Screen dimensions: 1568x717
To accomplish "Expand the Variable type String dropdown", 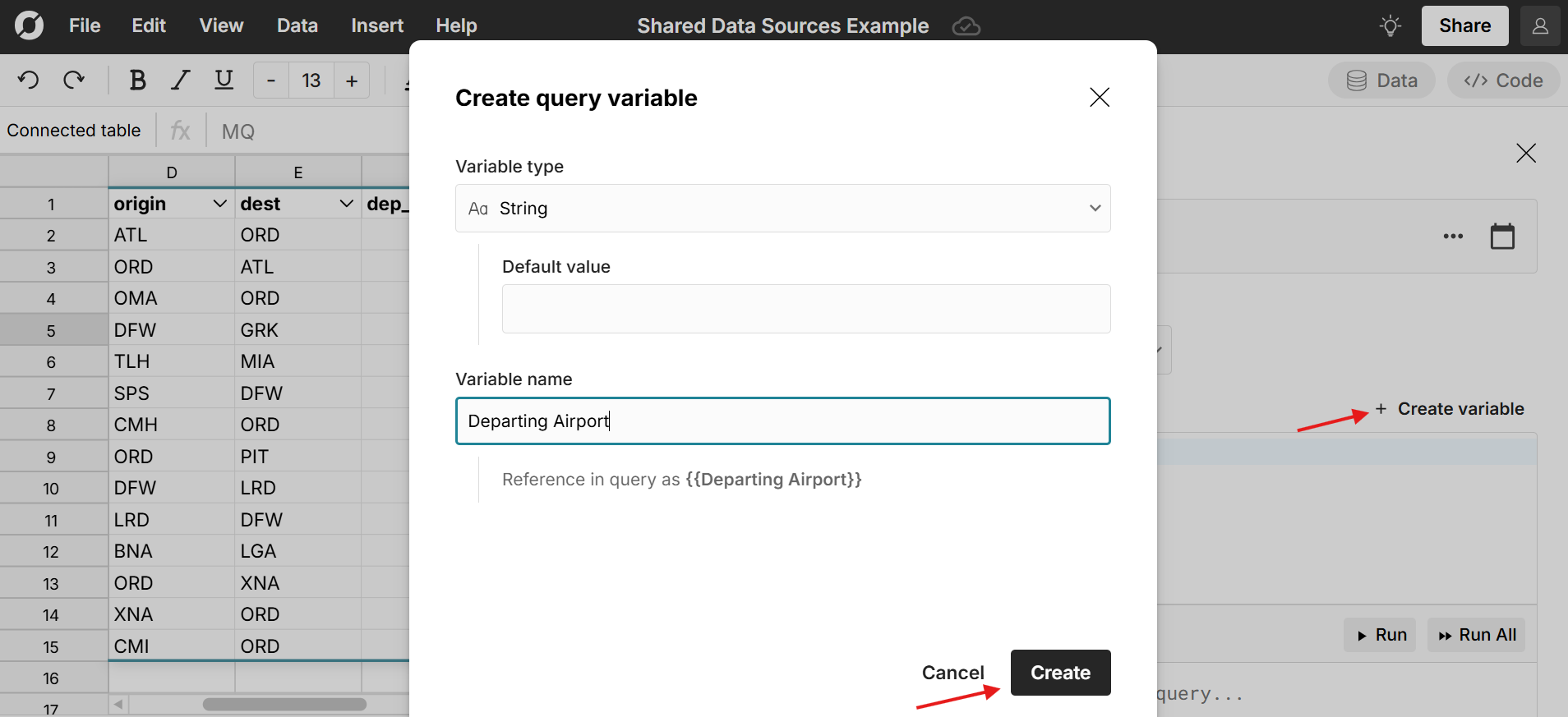I will pos(782,209).
